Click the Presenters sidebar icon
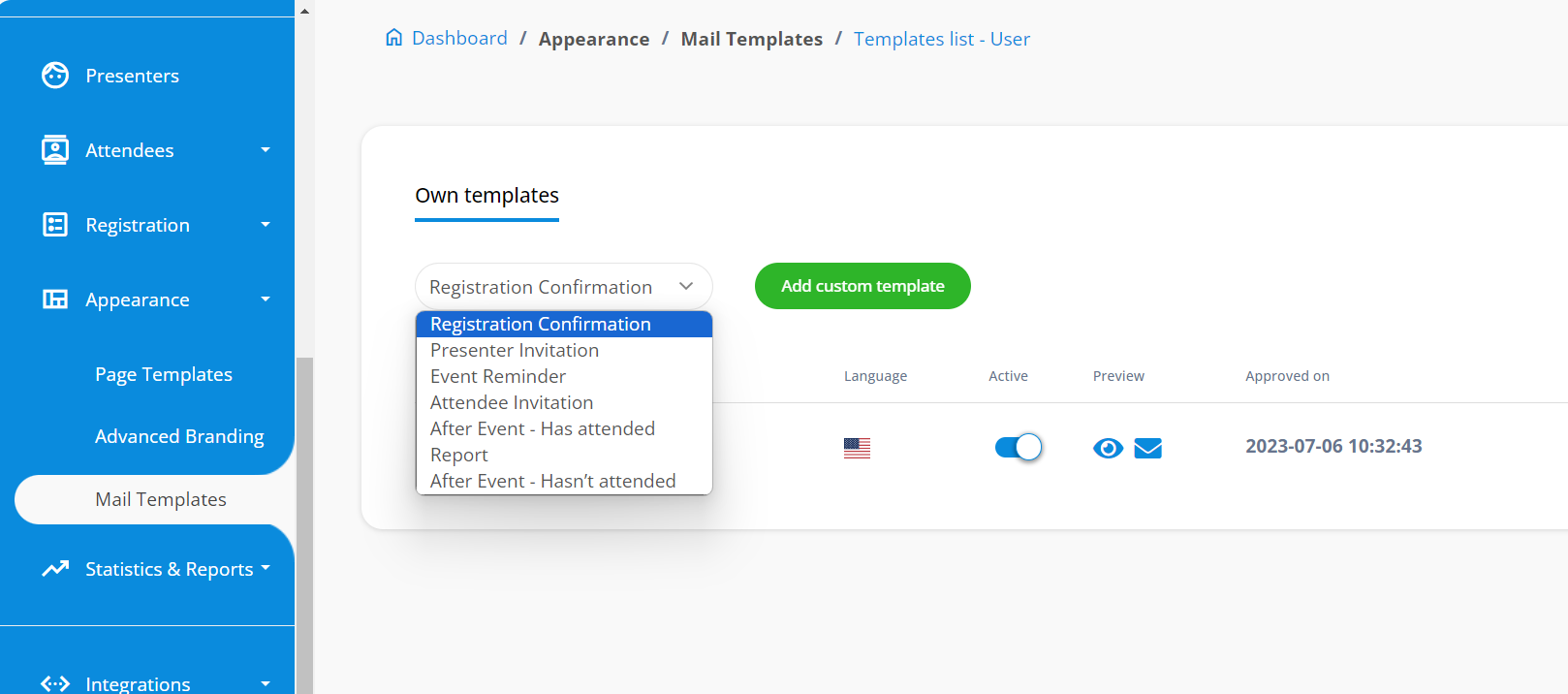 pos(55,76)
